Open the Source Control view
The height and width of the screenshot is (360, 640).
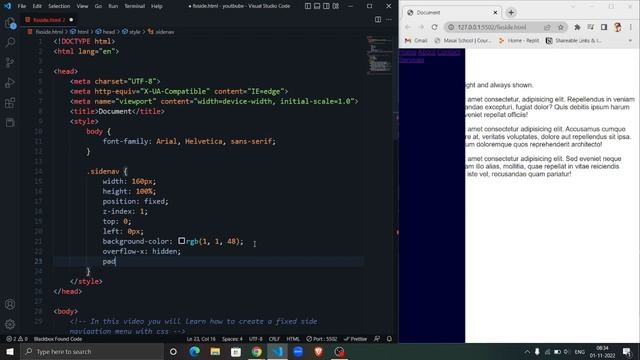10,62
